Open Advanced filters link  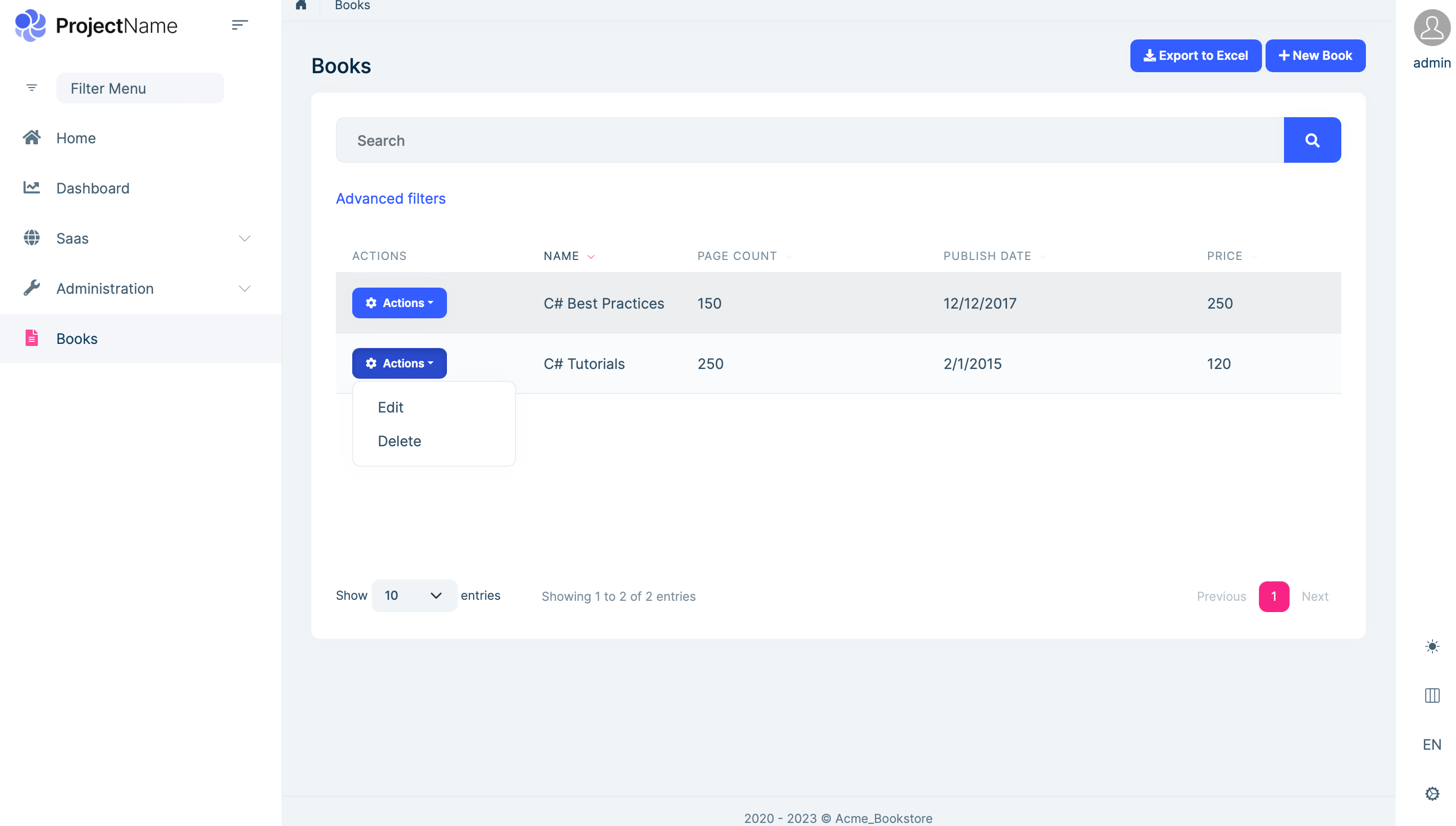[x=391, y=199]
